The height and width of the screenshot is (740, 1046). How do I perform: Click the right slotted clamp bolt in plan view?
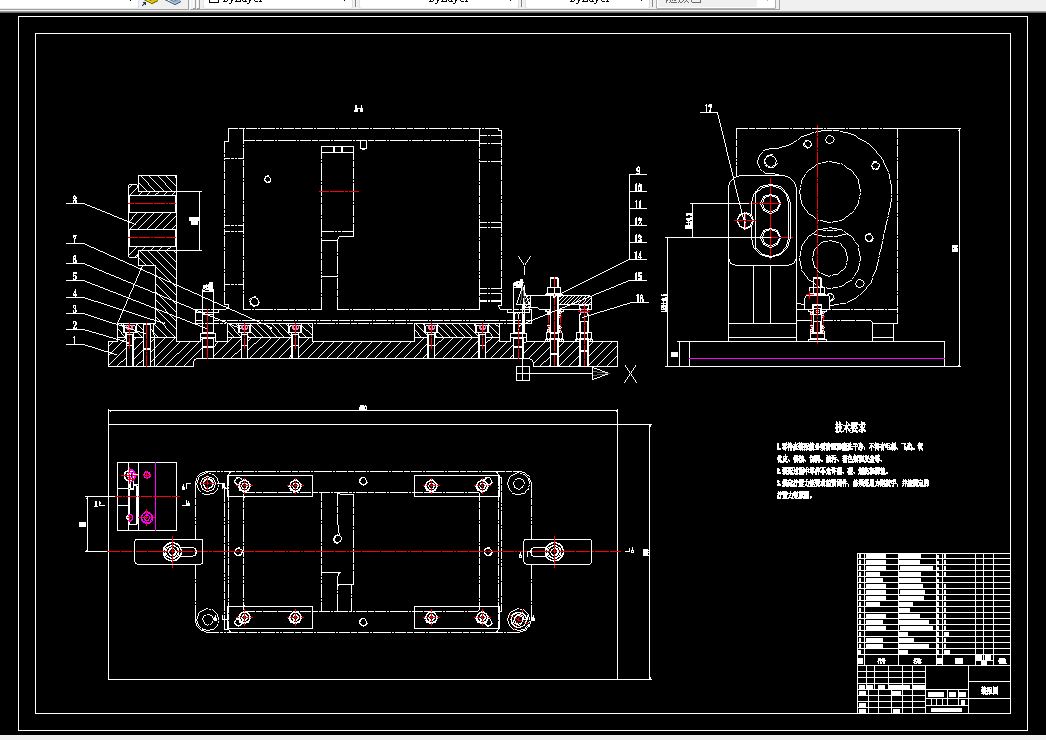pyautogui.click(x=554, y=551)
